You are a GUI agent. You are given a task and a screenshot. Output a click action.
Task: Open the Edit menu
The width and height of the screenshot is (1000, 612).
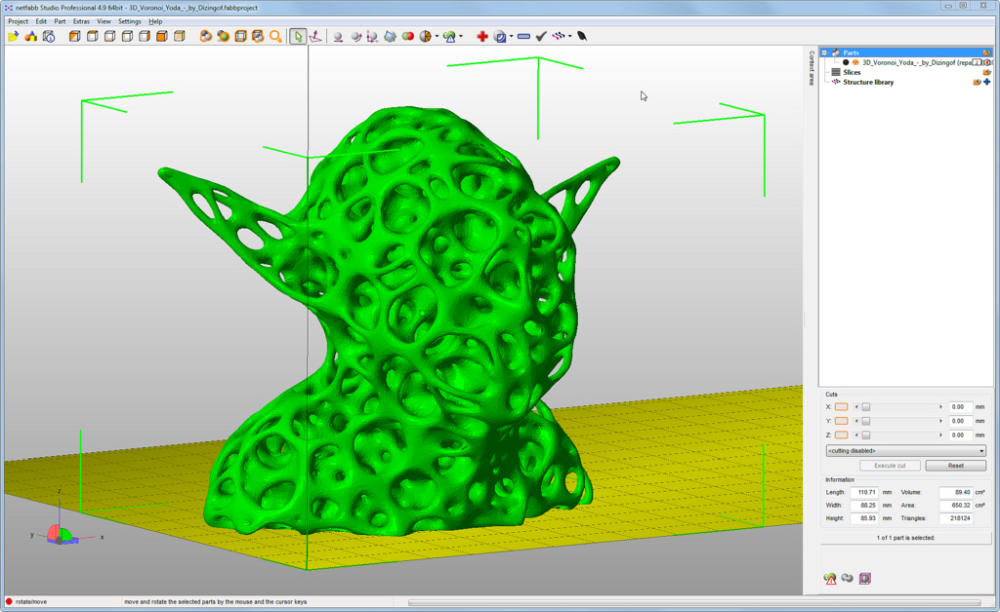coord(41,21)
